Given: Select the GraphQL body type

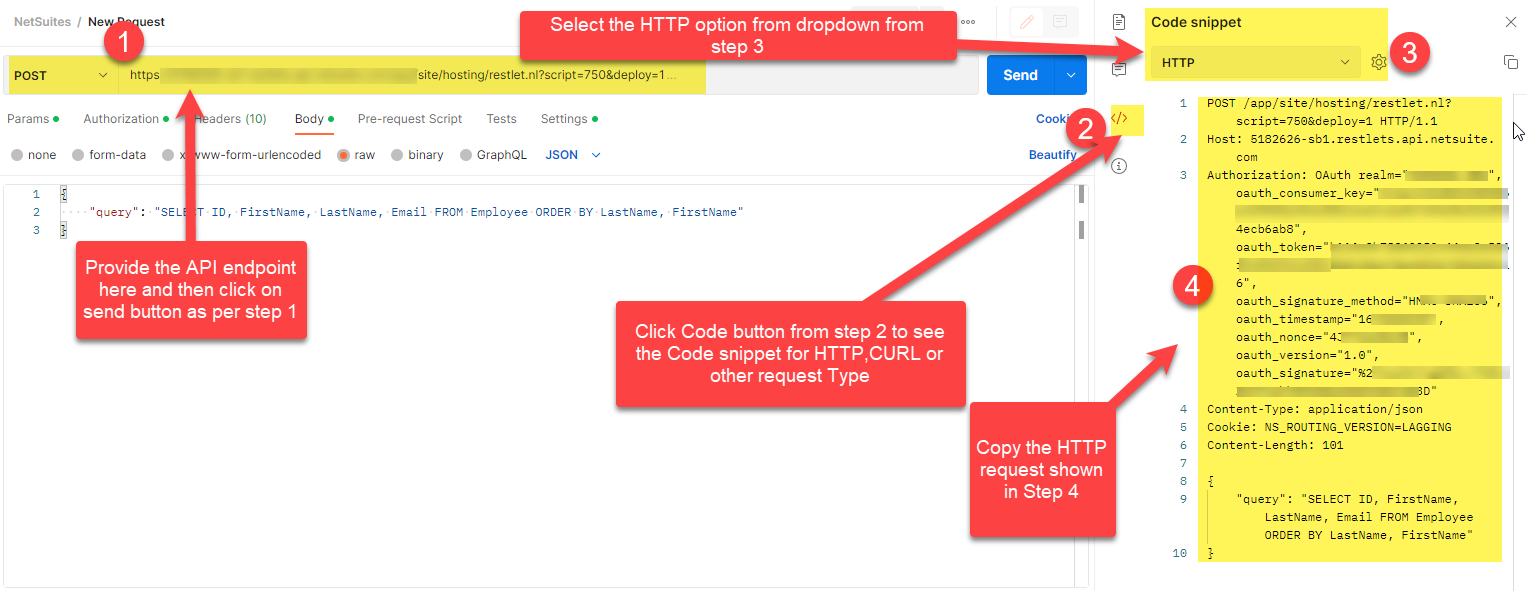Looking at the screenshot, I should (493, 155).
